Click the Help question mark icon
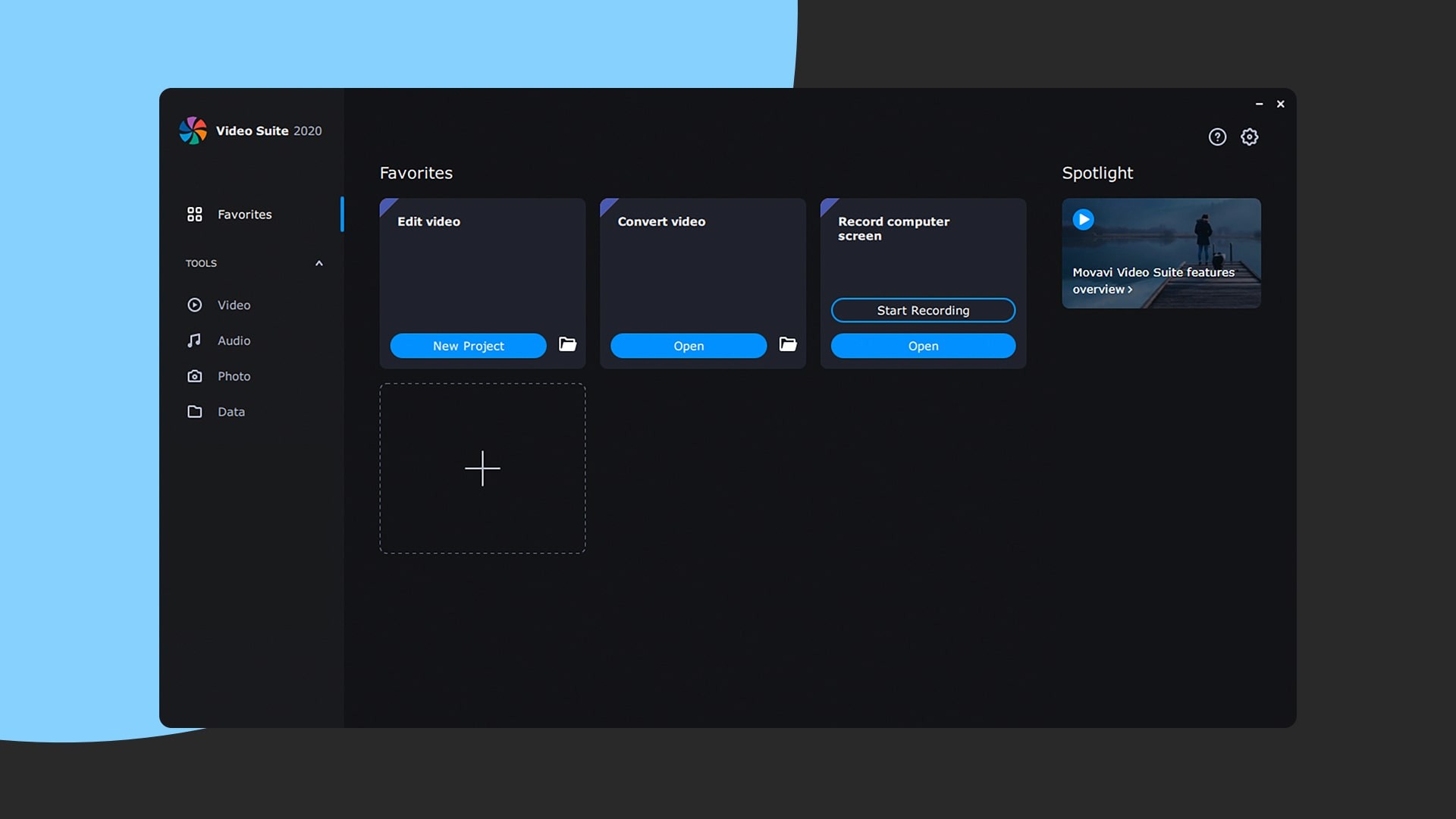Viewport: 1456px width, 819px height. [x=1218, y=136]
